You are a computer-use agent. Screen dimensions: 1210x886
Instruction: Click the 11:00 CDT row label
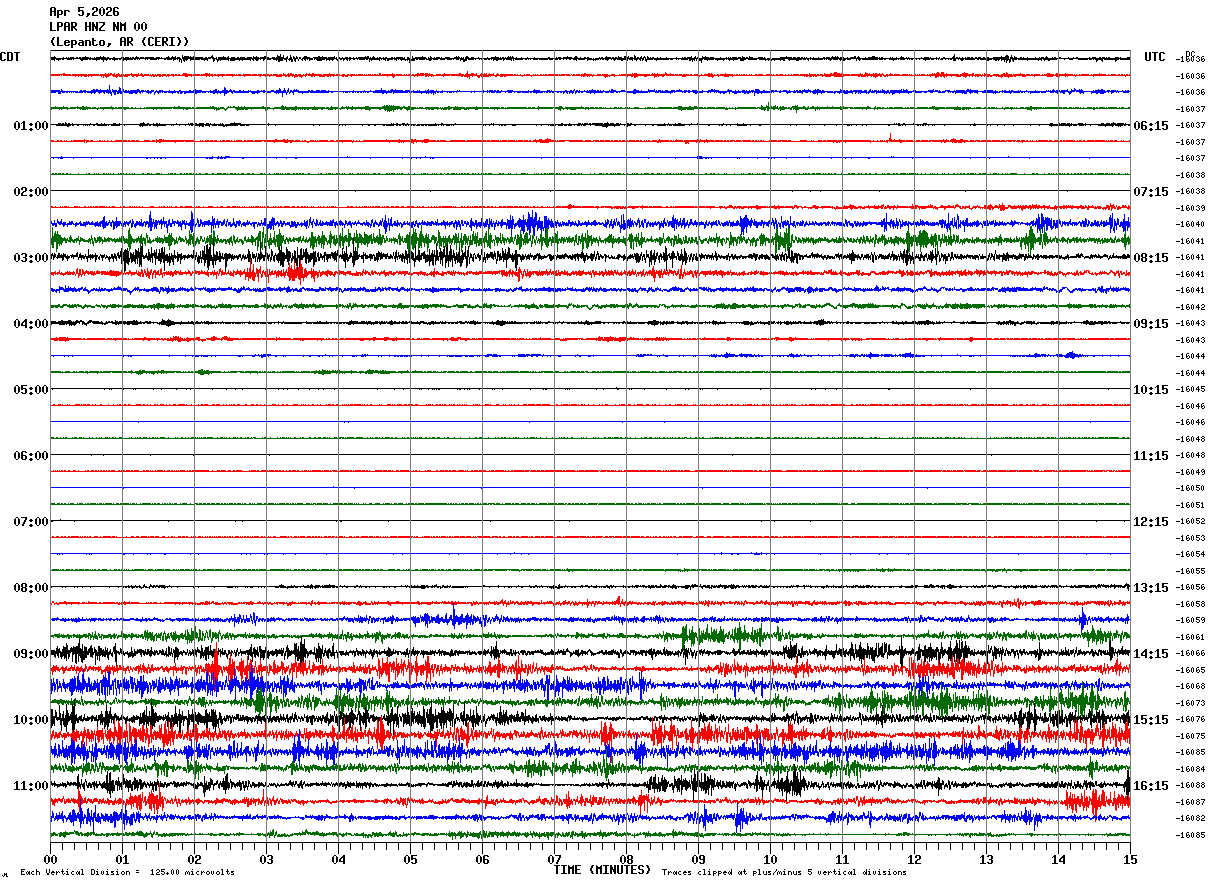[x=31, y=786]
